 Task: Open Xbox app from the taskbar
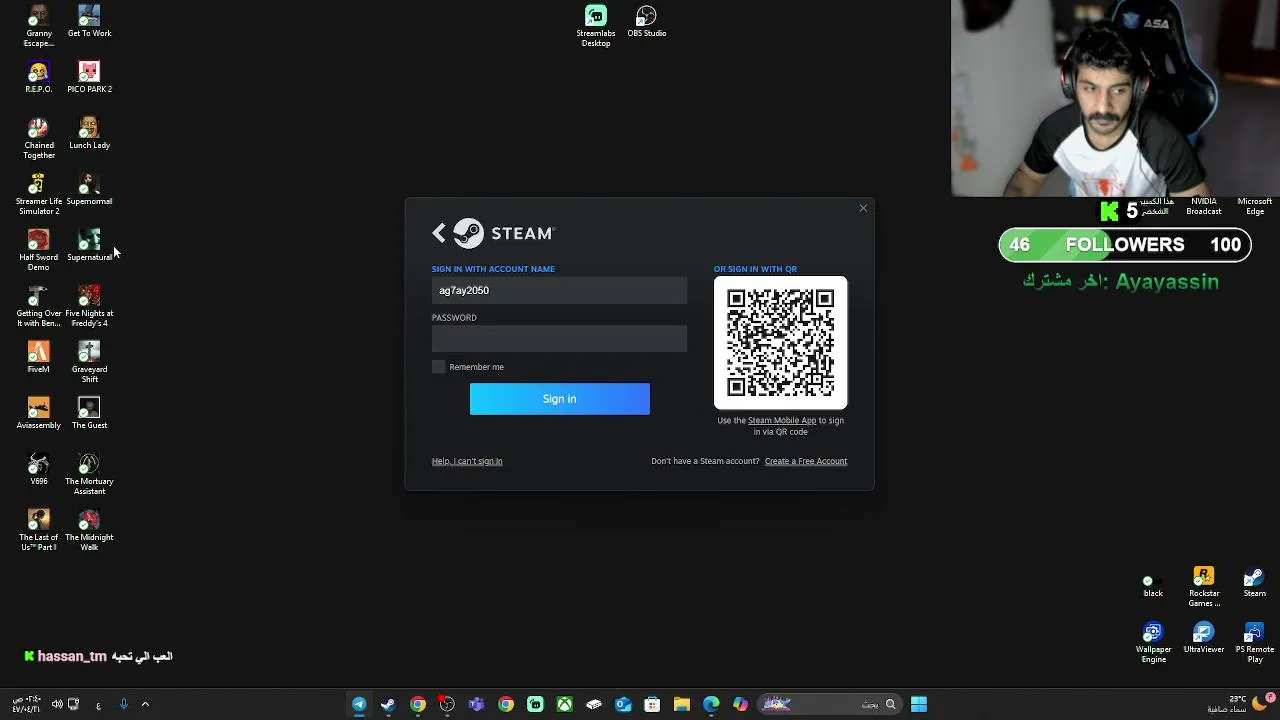(564, 705)
